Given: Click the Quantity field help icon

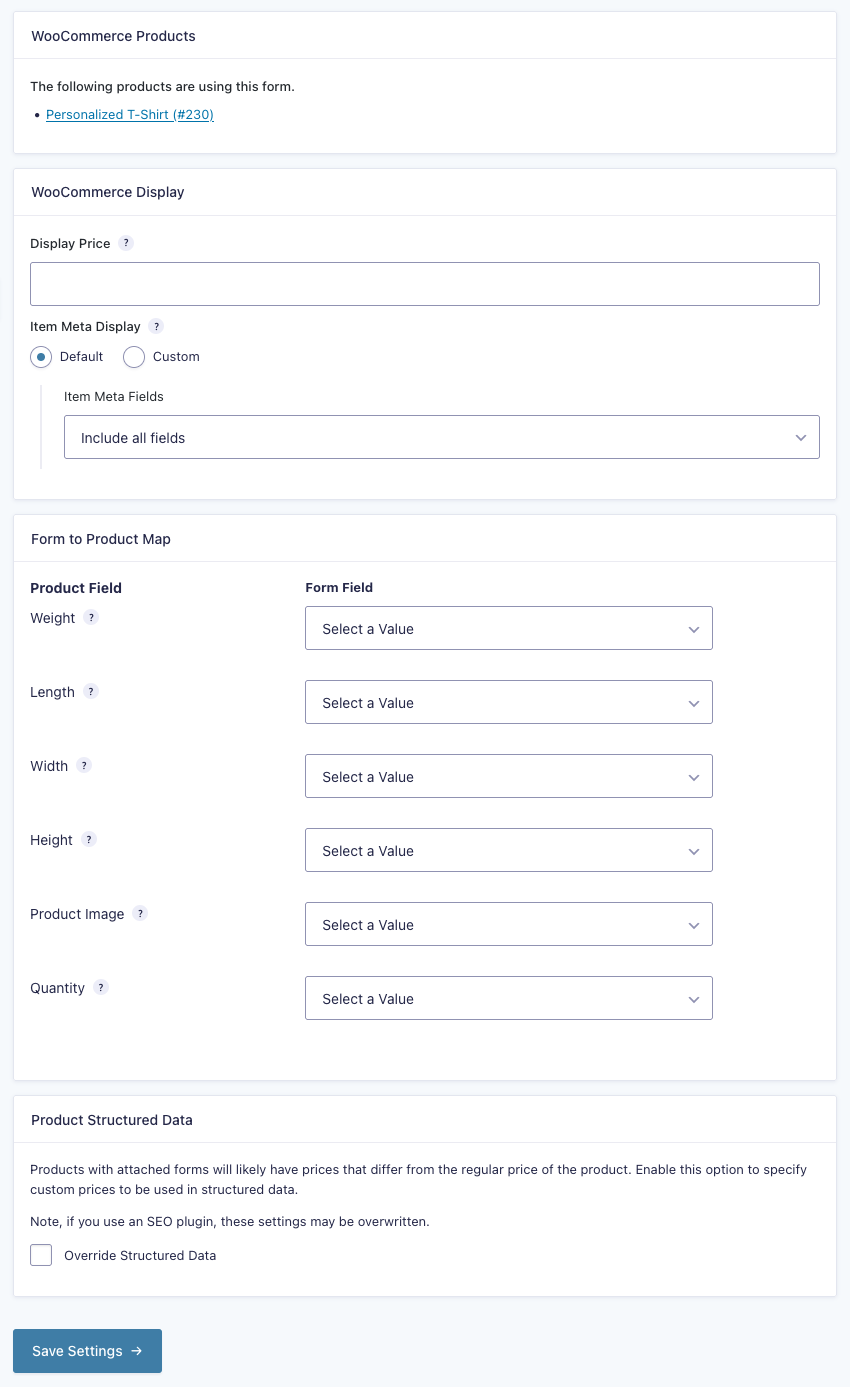Looking at the screenshot, I should (101, 988).
